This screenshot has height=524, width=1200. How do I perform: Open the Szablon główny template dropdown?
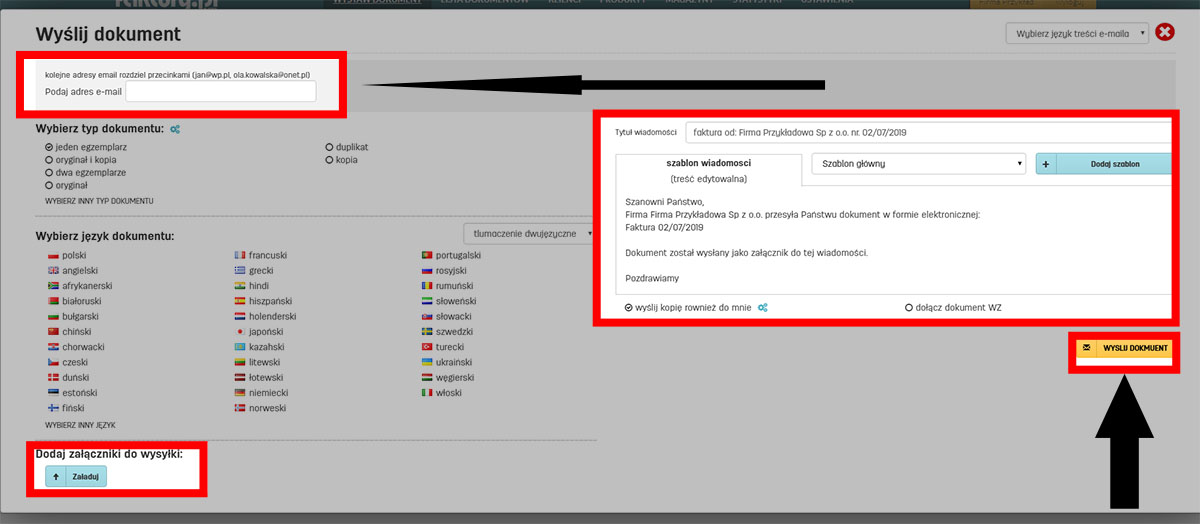click(919, 163)
